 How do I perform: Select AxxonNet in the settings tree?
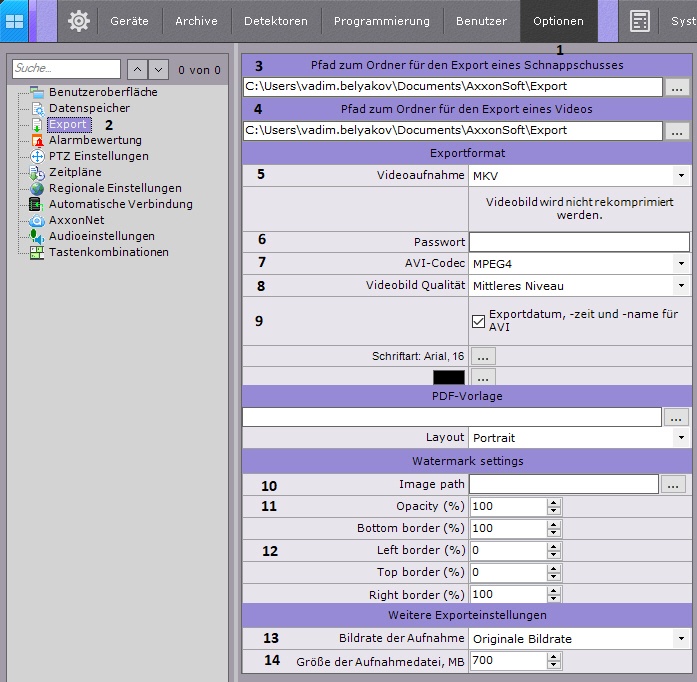[x=76, y=220]
